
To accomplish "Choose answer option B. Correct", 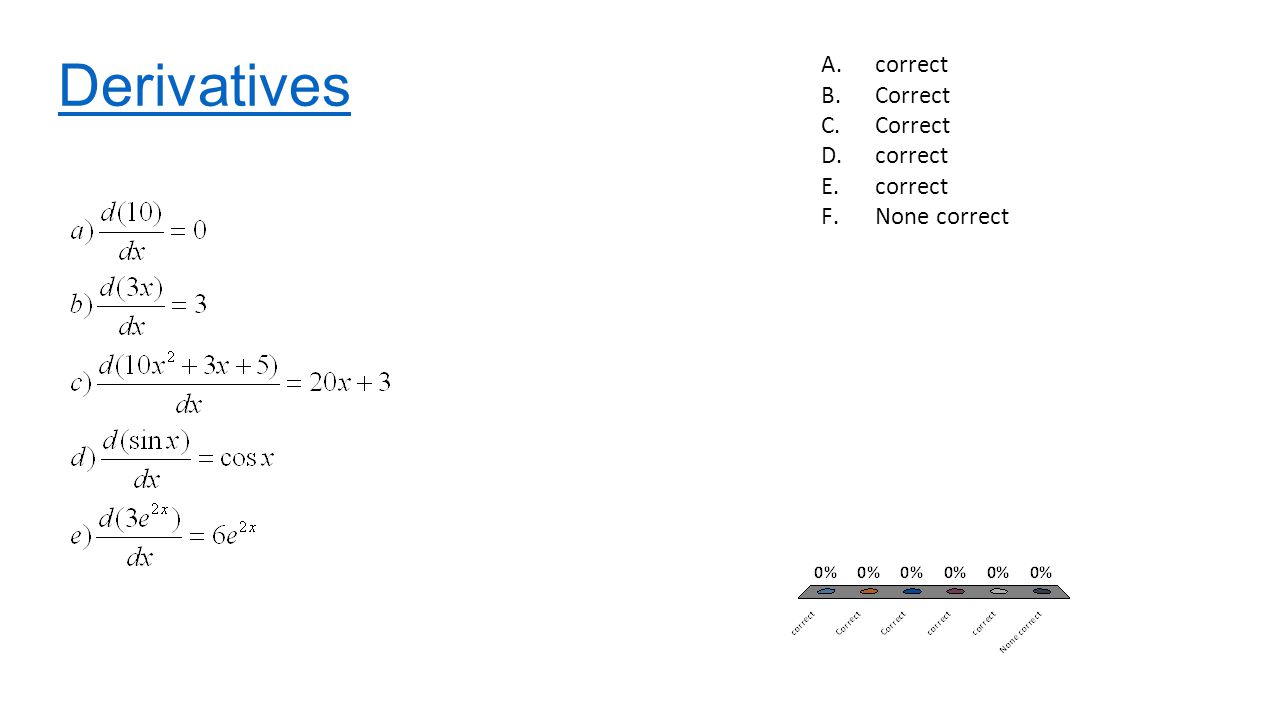I will pos(885,96).
